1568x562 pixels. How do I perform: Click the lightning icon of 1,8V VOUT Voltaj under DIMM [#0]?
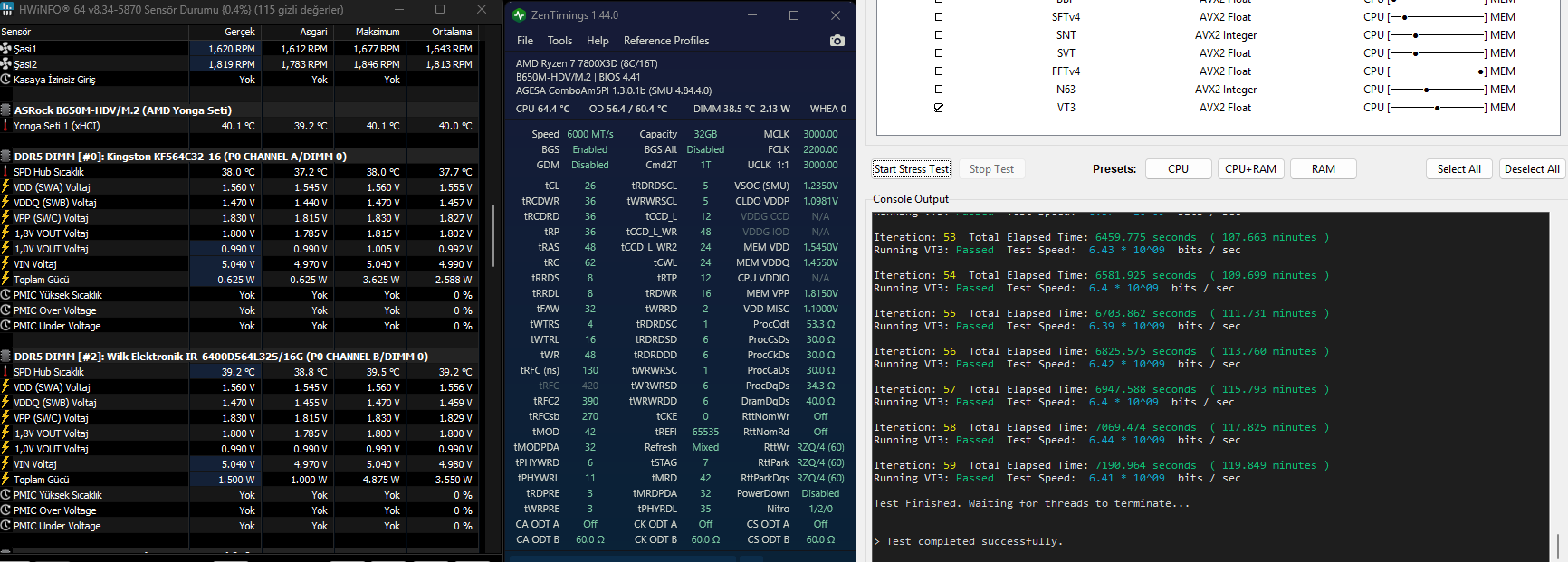tap(6, 233)
